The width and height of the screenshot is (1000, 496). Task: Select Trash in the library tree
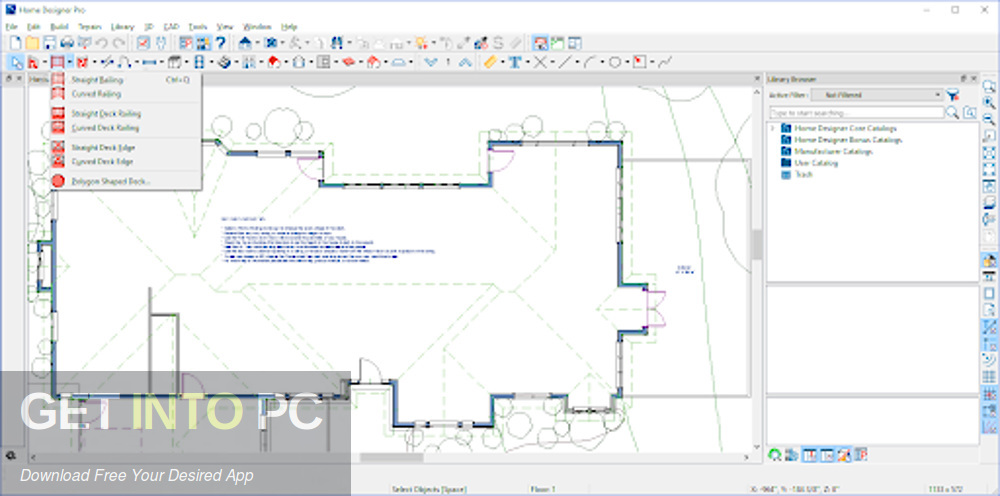coord(804,174)
